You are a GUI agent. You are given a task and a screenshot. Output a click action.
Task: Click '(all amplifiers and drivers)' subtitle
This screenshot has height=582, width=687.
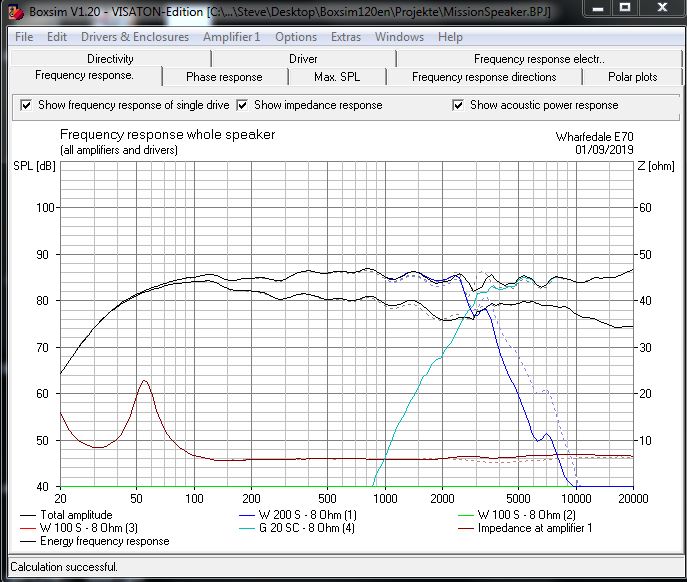click(x=119, y=150)
